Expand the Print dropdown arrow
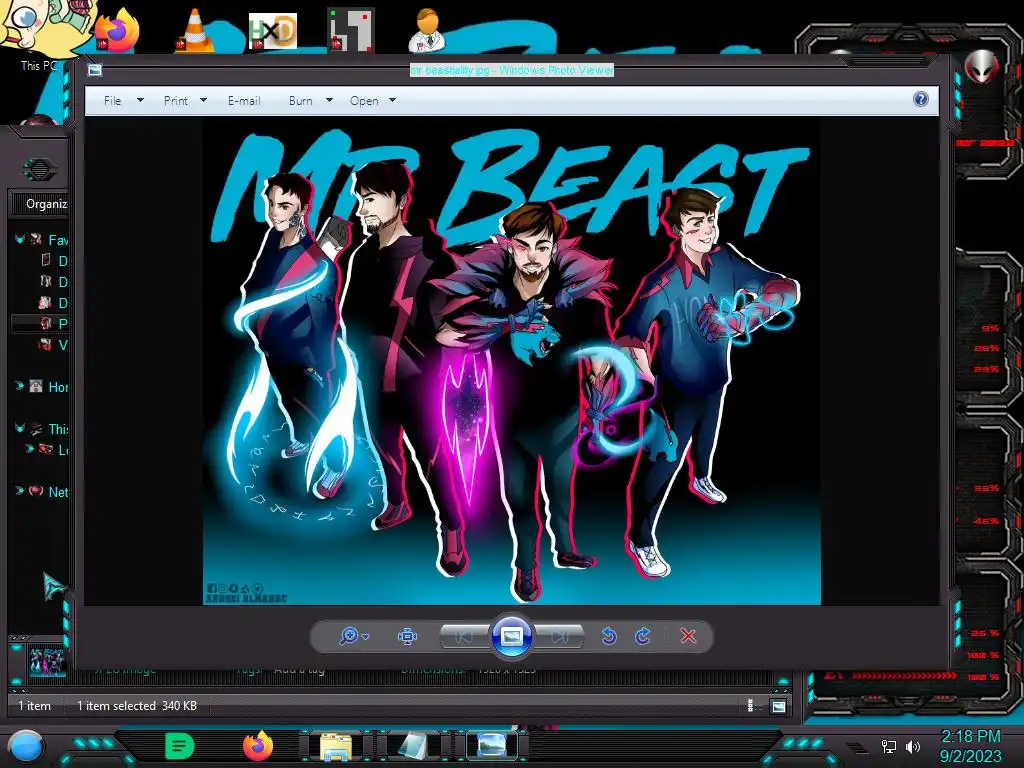The height and width of the screenshot is (768, 1024). tap(203, 101)
